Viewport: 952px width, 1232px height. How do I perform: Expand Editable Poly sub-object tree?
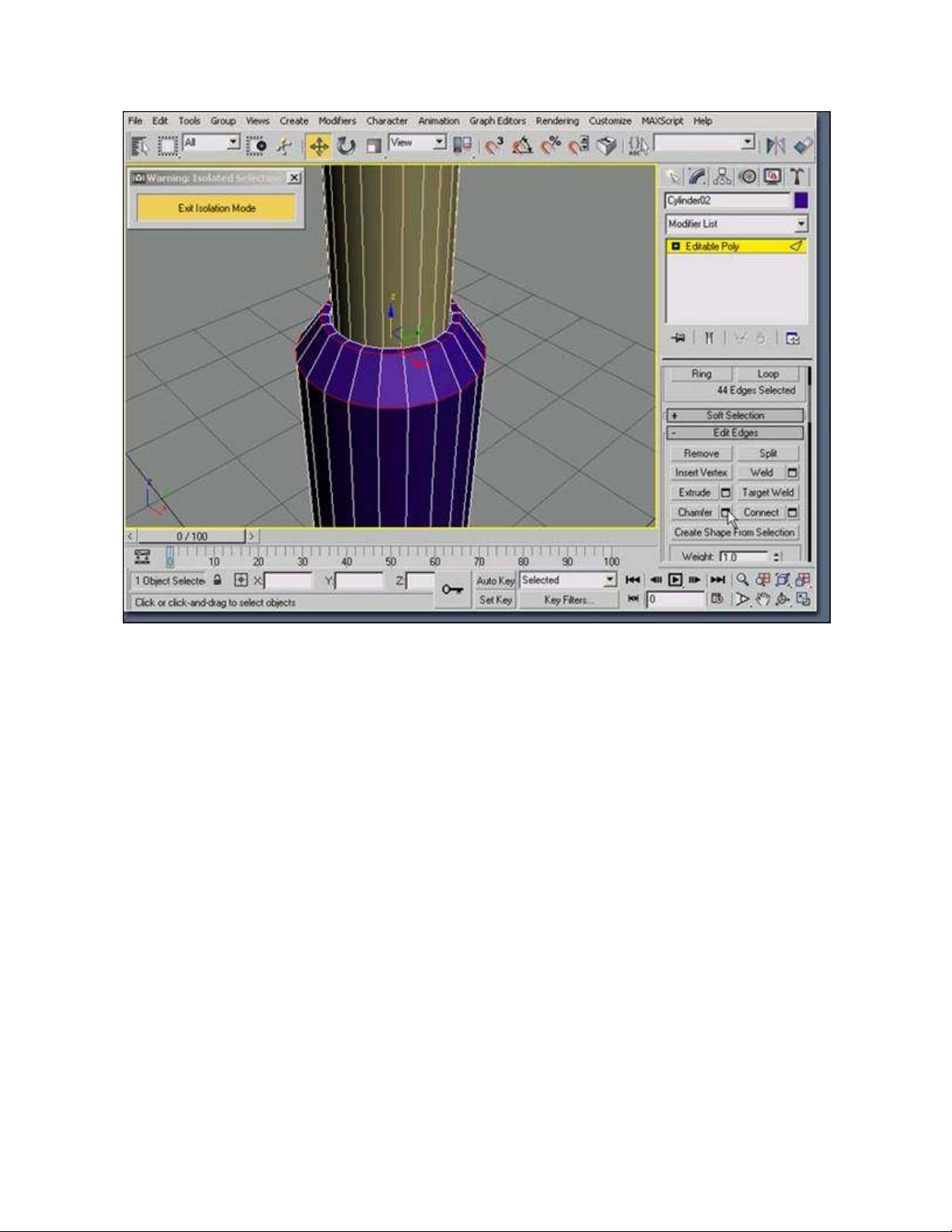tap(675, 246)
